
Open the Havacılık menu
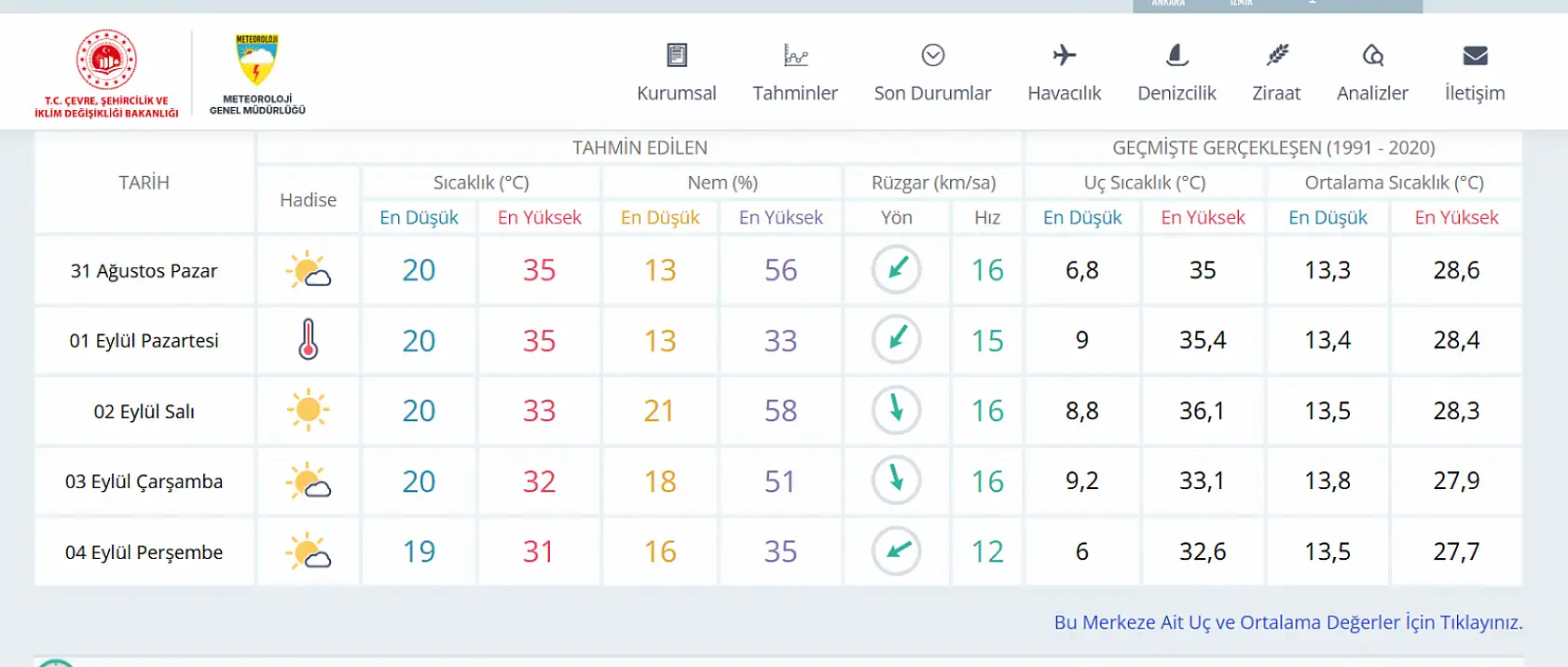(x=1065, y=93)
